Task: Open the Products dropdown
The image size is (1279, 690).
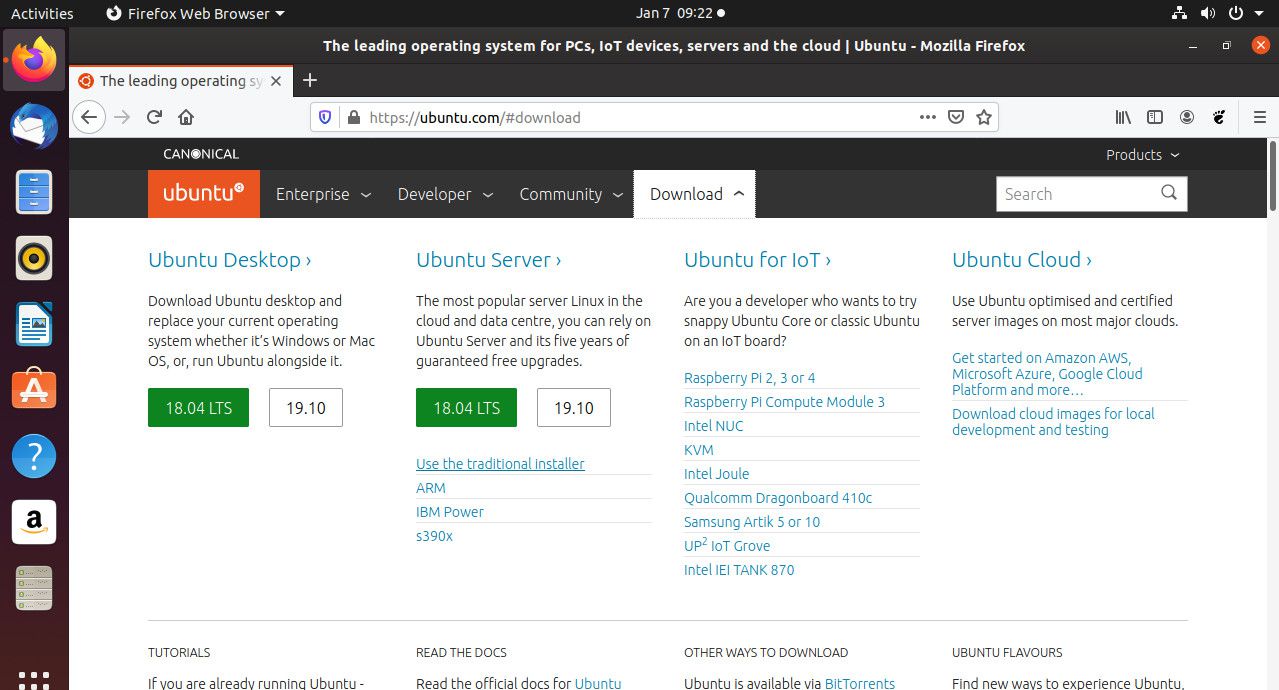Action: point(1142,155)
